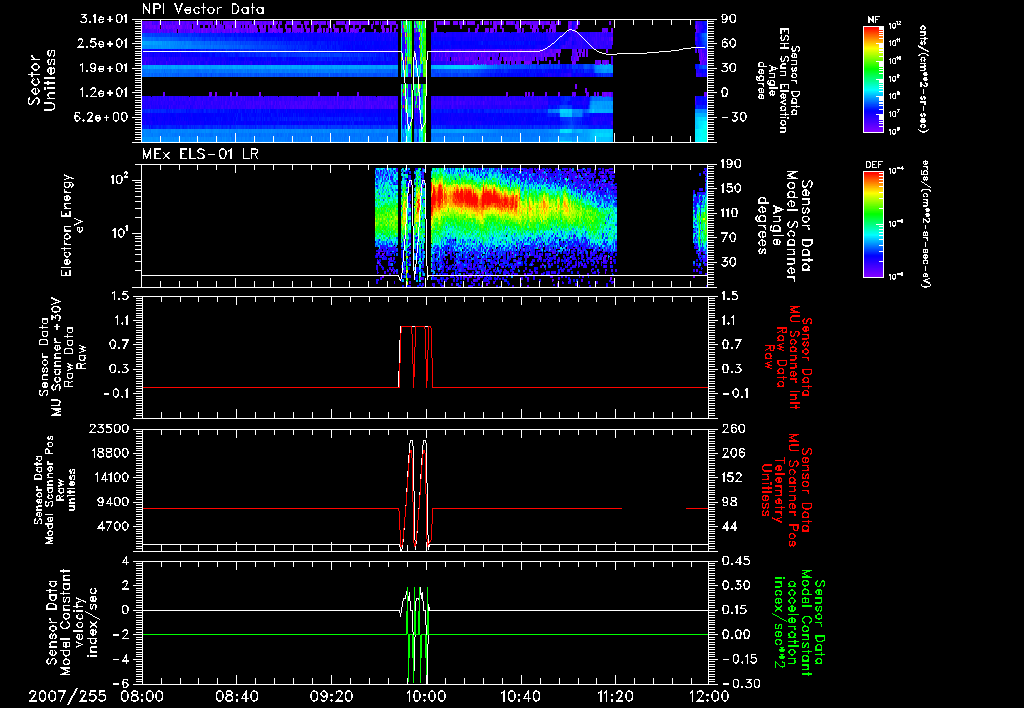The width and height of the screenshot is (1024, 708).
Task: Click the 206 telemetry tick value
Action: [732, 453]
